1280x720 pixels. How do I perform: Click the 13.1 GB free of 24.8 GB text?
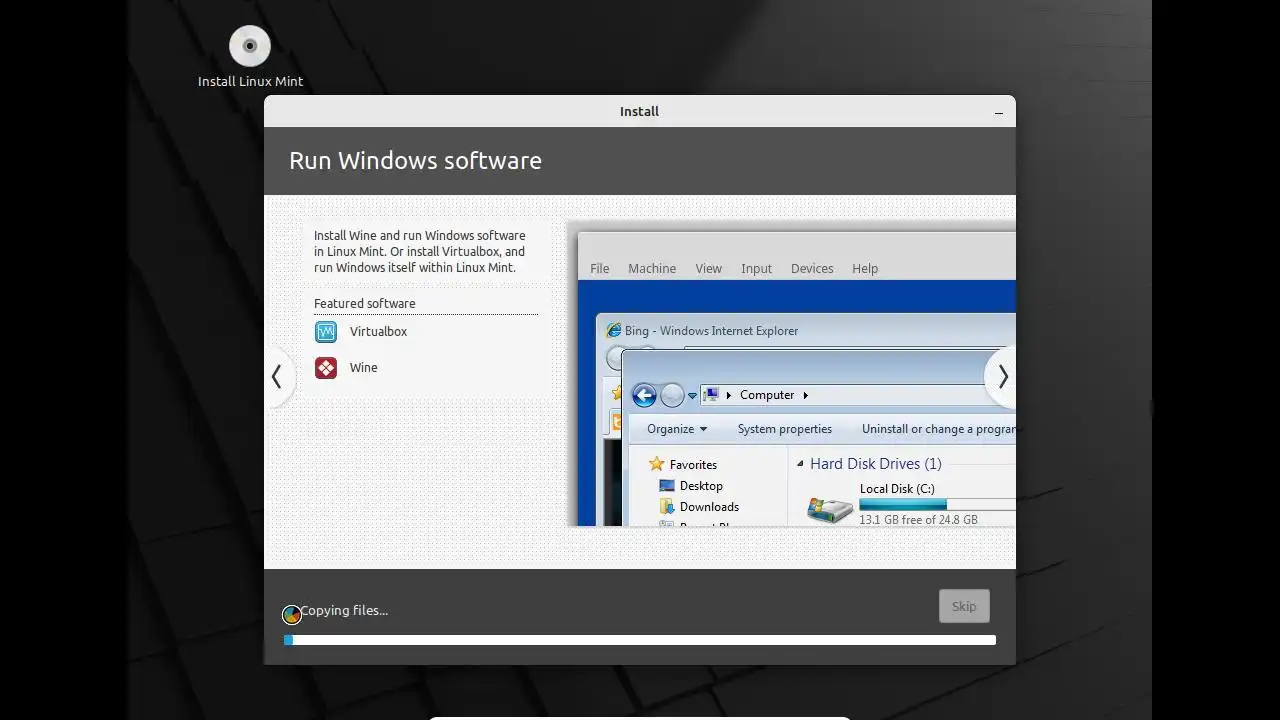918,520
